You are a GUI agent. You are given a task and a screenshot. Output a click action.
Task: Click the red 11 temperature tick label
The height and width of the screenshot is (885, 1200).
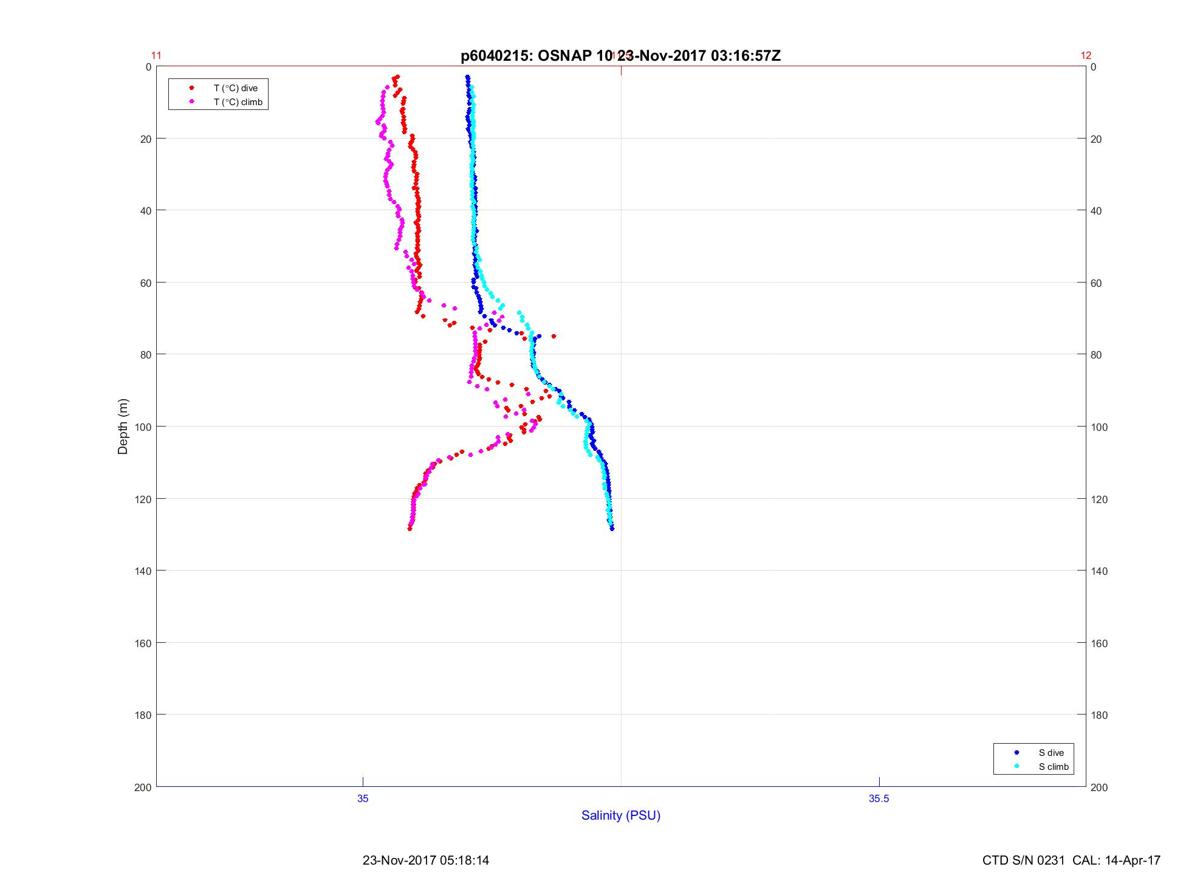click(x=156, y=56)
